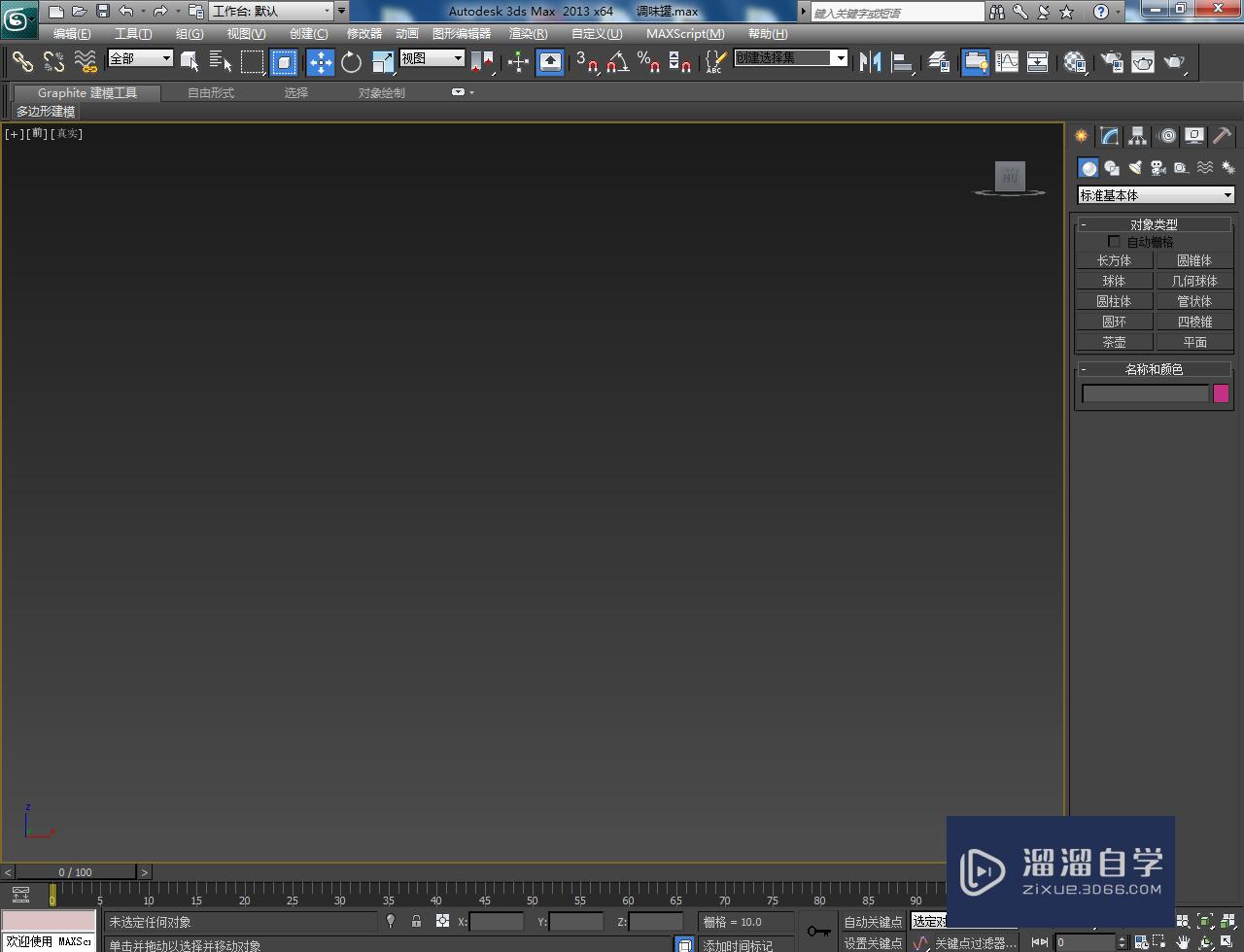Click the magenta object color swatch
1244x952 pixels.
[1221, 393]
